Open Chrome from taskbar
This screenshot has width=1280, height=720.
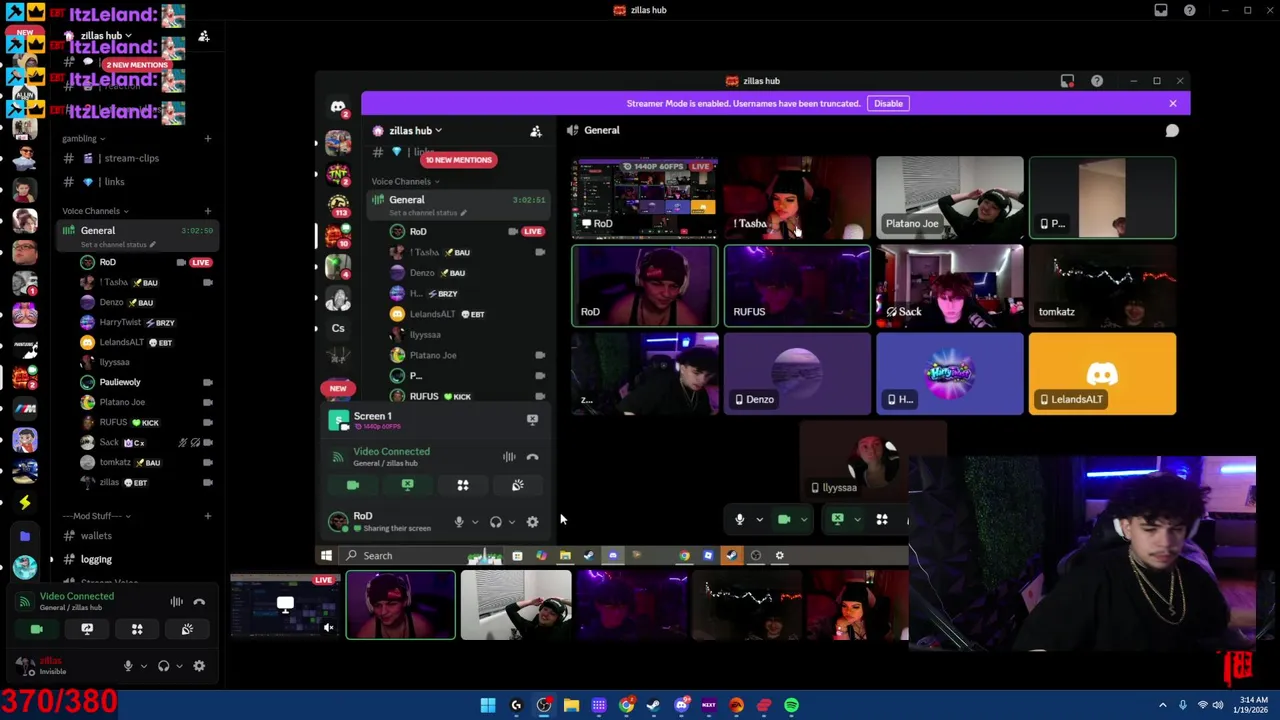626,705
